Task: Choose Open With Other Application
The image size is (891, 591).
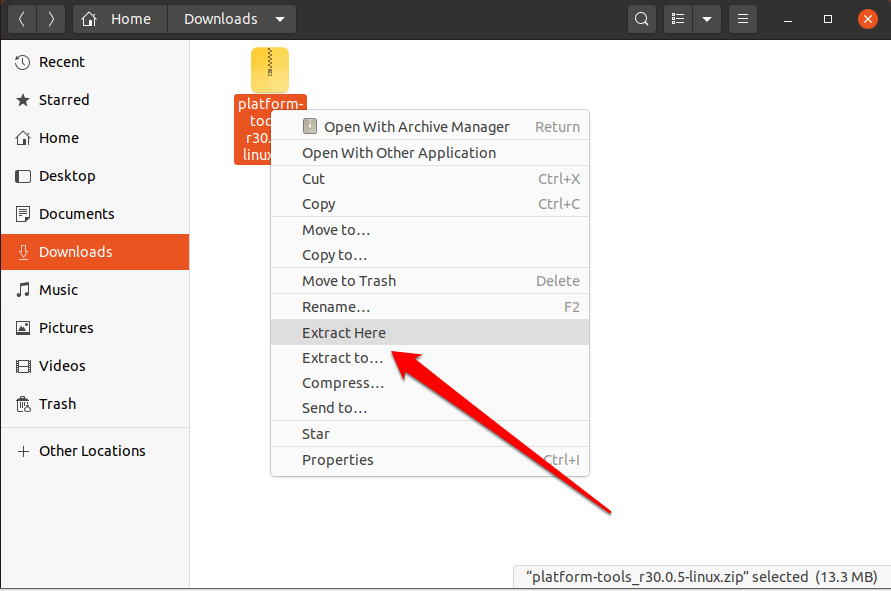Action: [x=430, y=153]
